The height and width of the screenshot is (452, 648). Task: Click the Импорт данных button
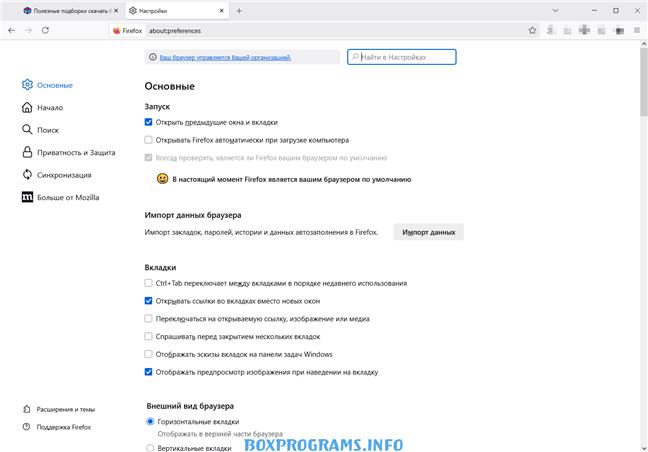[x=429, y=232]
